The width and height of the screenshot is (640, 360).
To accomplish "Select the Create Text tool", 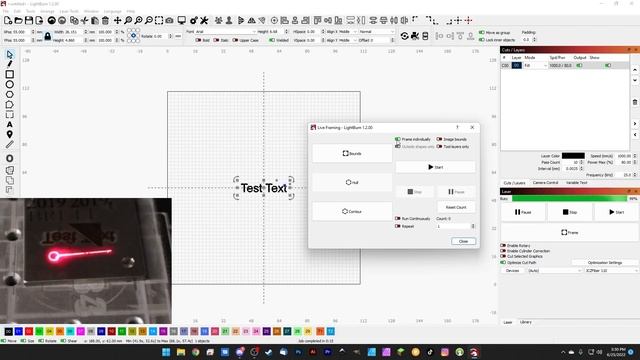I will coord(10,124).
